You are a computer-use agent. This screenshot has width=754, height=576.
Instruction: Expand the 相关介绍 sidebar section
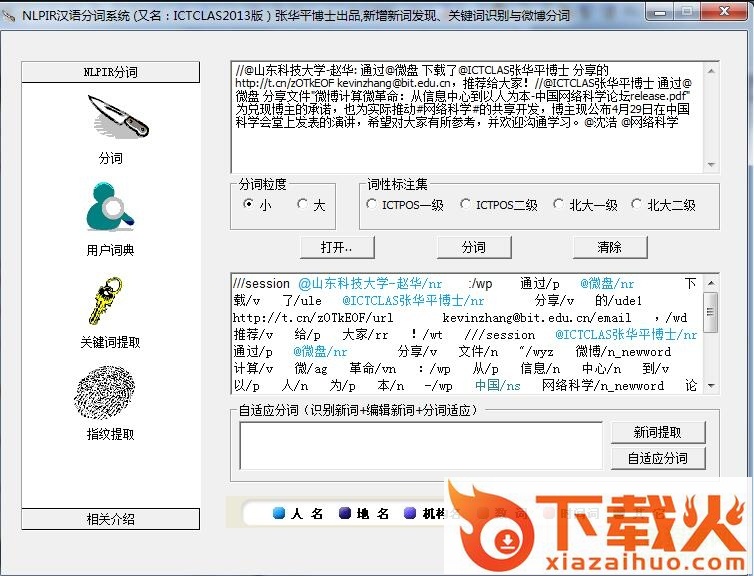(111, 519)
